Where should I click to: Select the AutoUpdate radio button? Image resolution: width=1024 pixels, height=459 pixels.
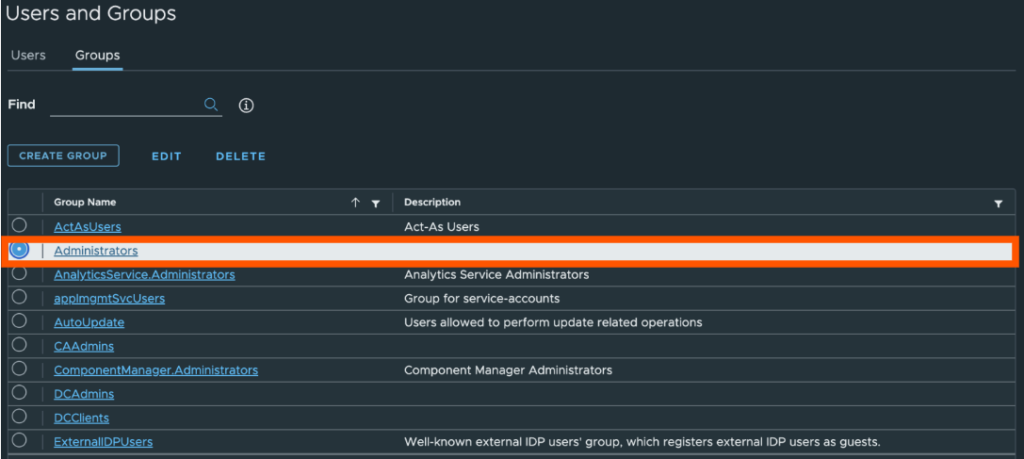pyautogui.click(x=19, y=321)
